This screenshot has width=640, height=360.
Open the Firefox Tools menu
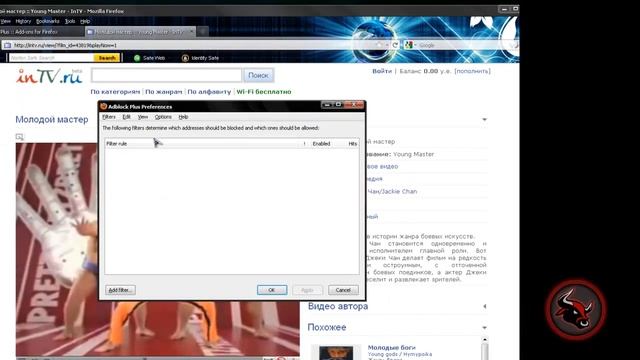[x=70, y=21]
